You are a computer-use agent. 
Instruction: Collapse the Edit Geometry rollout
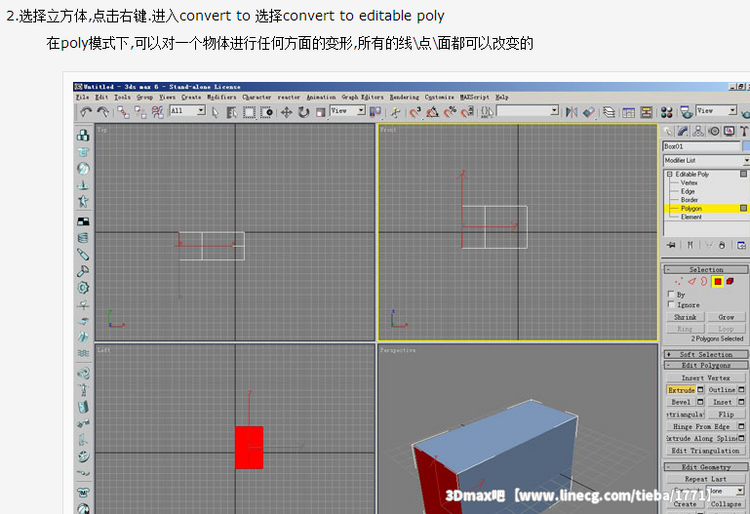tap(706, 467)
